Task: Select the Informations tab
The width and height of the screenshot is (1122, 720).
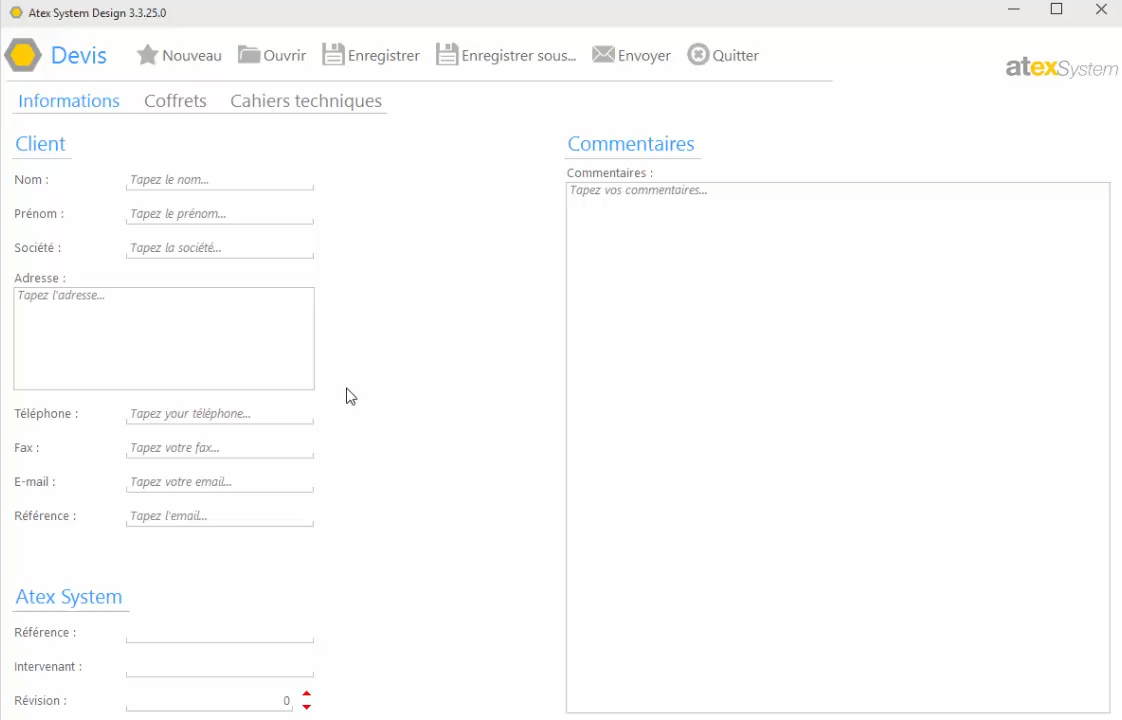Action: (x=69, y=101)
